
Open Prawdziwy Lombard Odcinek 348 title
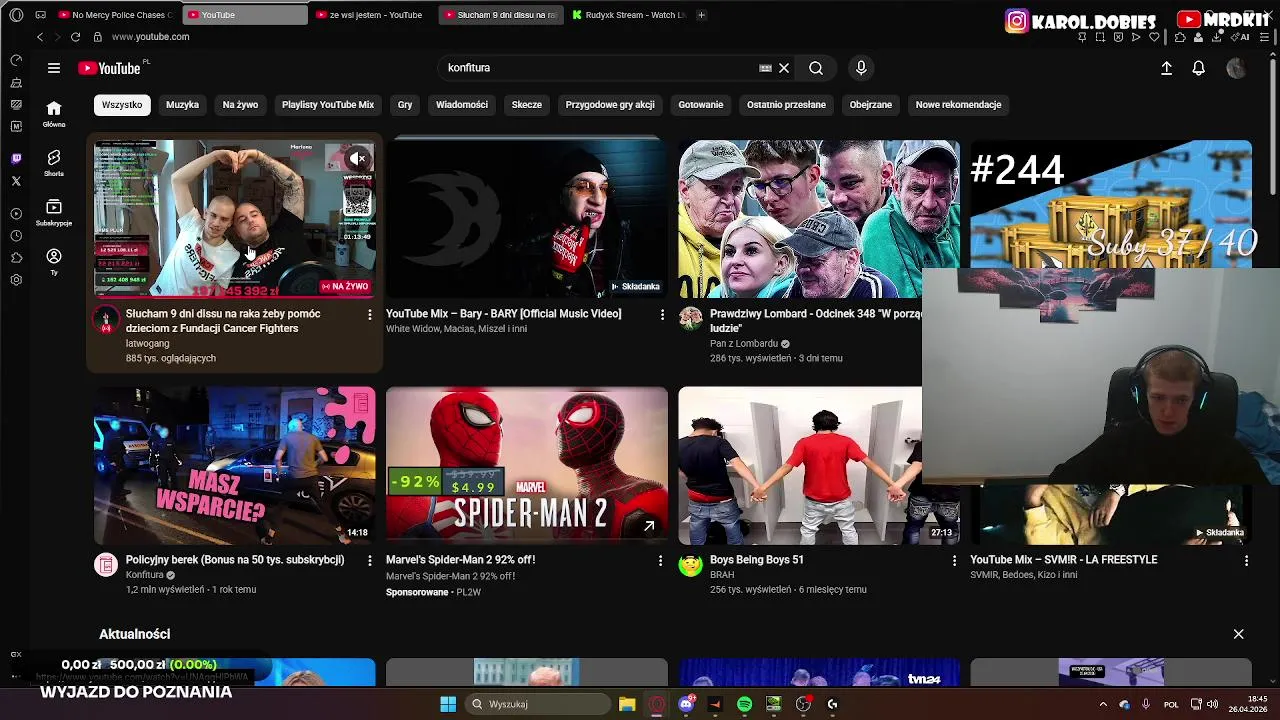tap(816, 321)
